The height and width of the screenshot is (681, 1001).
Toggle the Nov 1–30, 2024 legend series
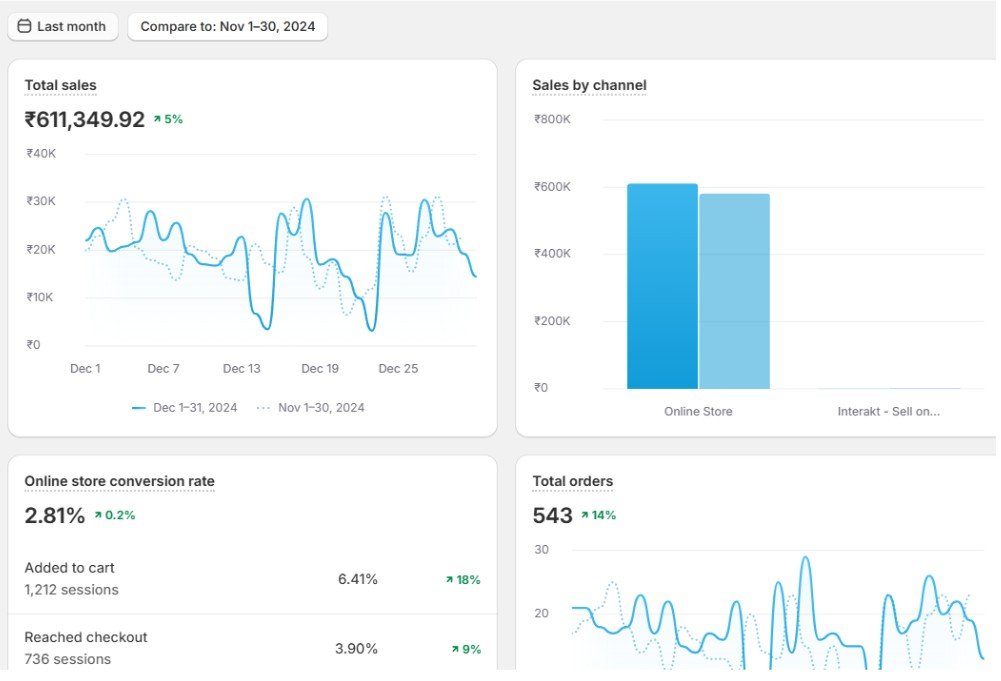point(310,408)
